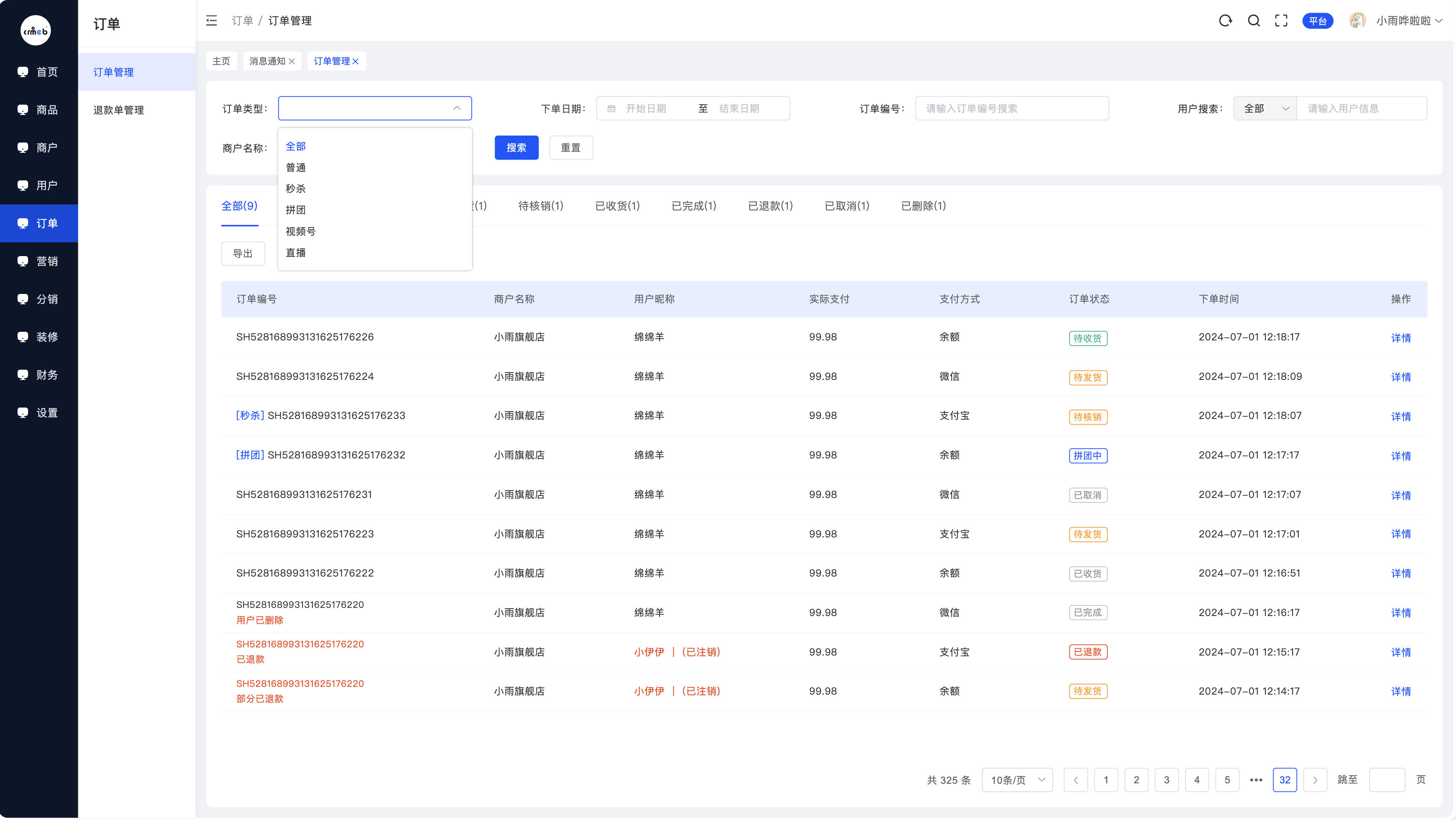Image resolution: width=1456 pixels, height=820 pixels.
Task: Open the 10条/页 page size selector
Action: click(x=1017, y=780)
